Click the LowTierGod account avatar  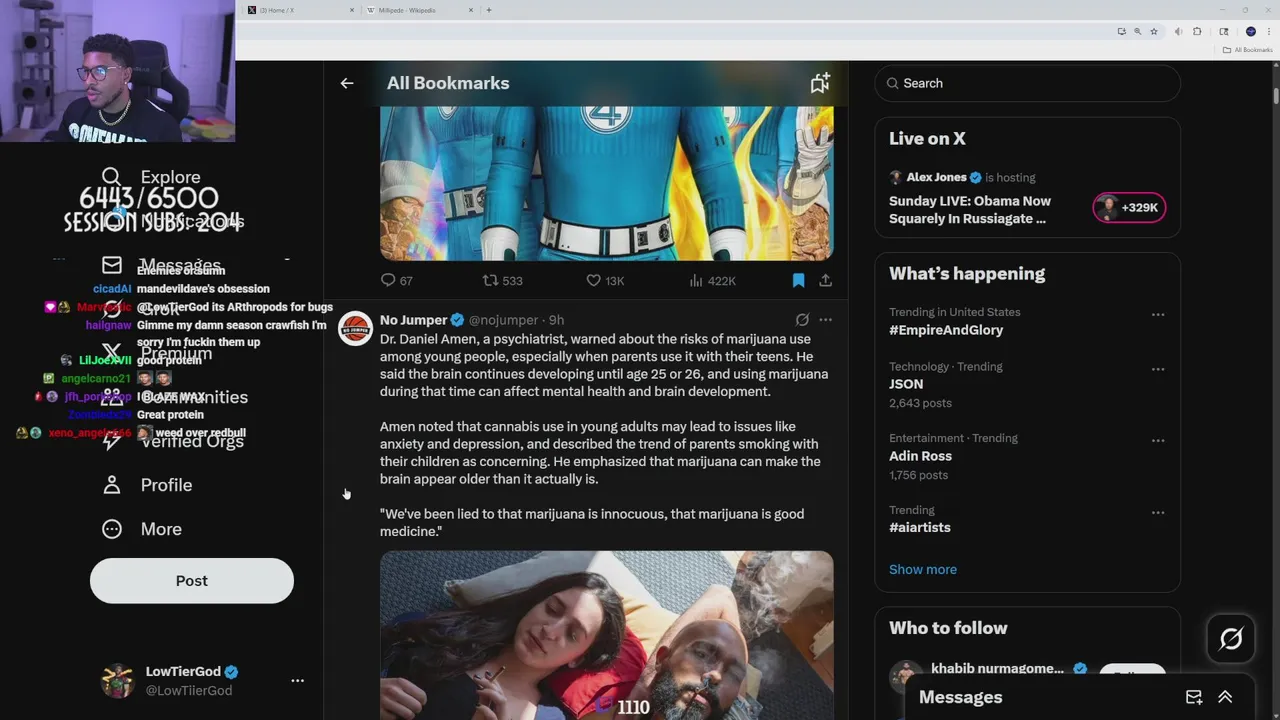point(118,680)
